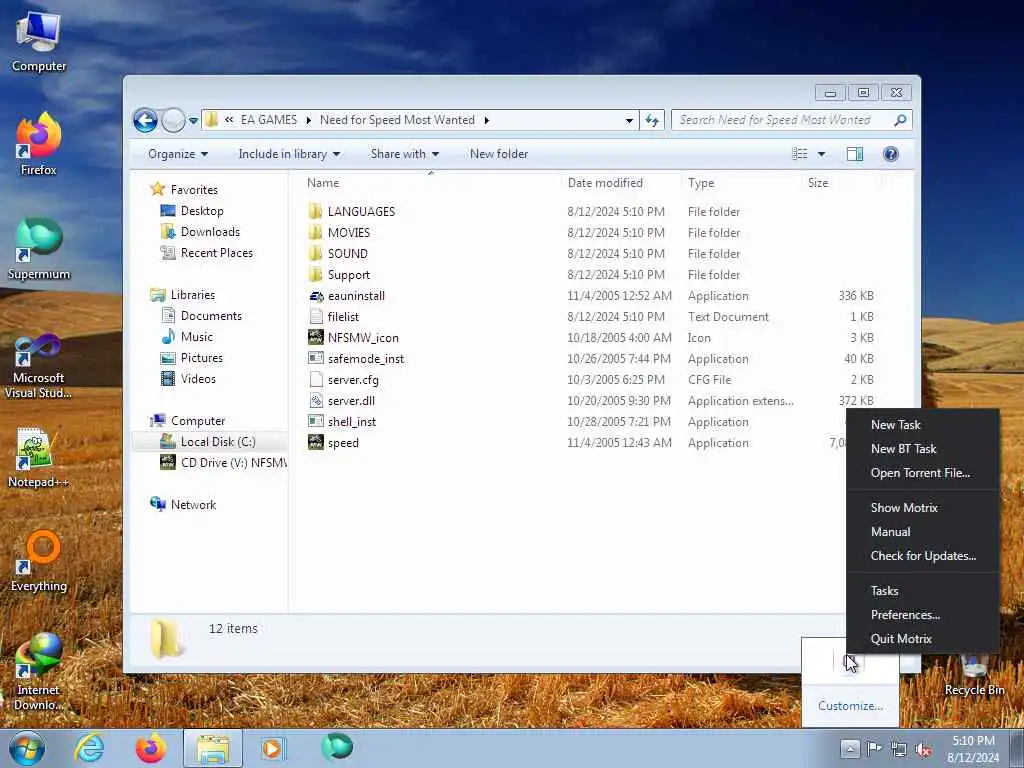Select the LANGUAGES folder

(361, 212)
